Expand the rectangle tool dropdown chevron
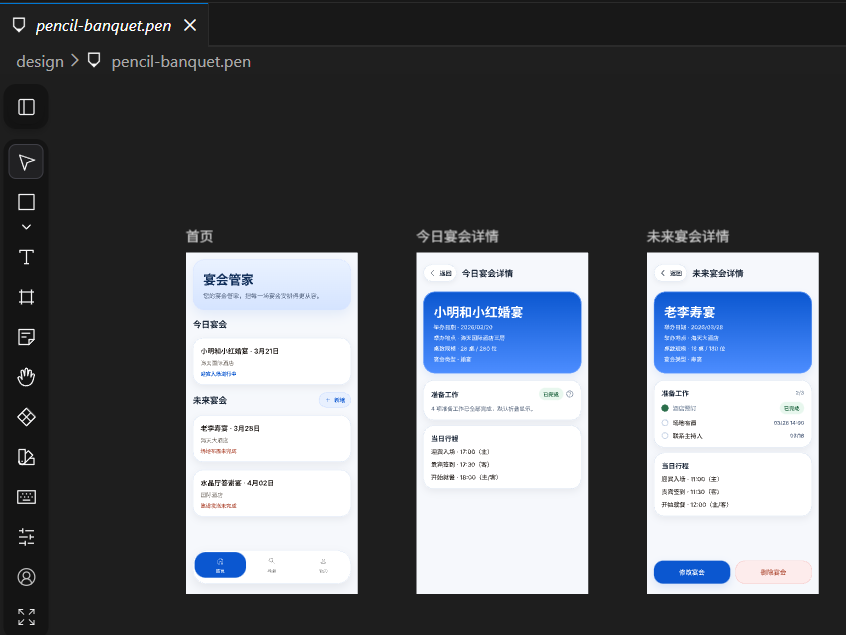 [25, 226]
